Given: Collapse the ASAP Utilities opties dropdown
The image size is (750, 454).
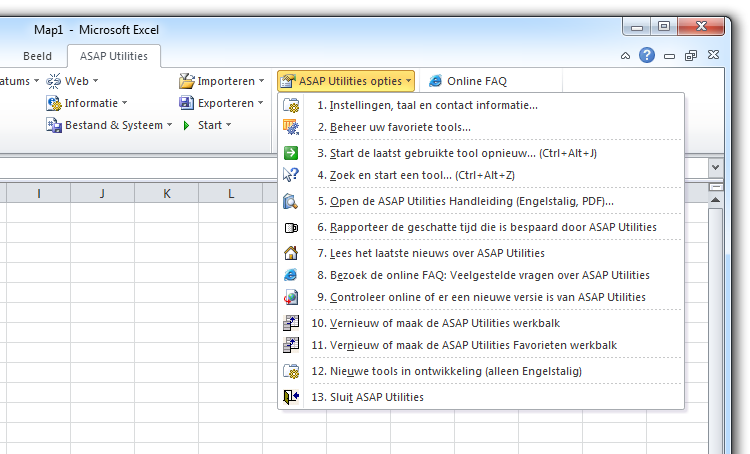Looking at the screenshot, I should 408,81.
